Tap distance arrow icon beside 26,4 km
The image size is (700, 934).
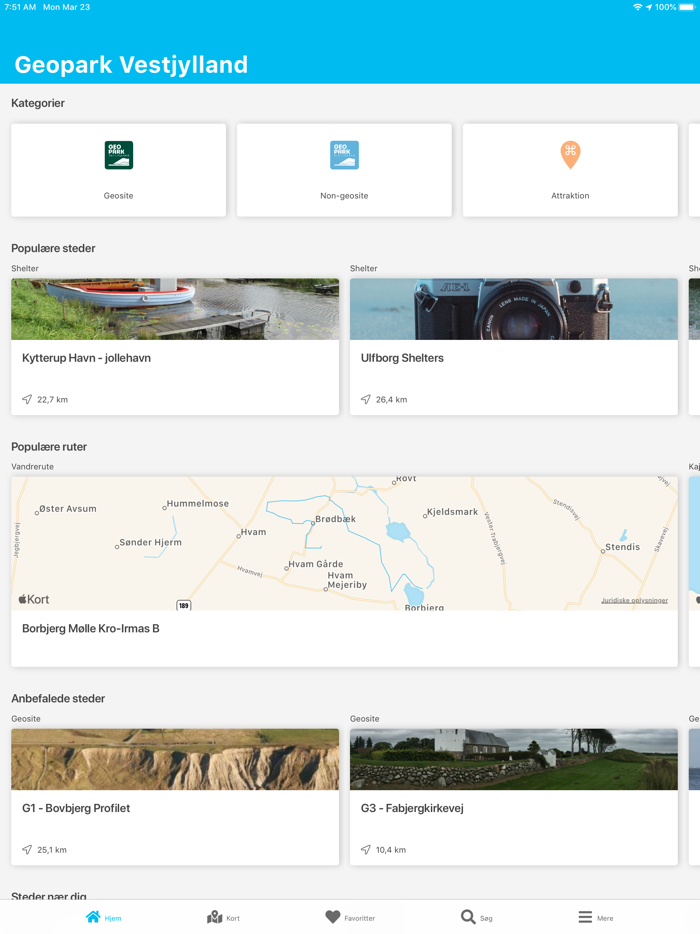[366, 399]
